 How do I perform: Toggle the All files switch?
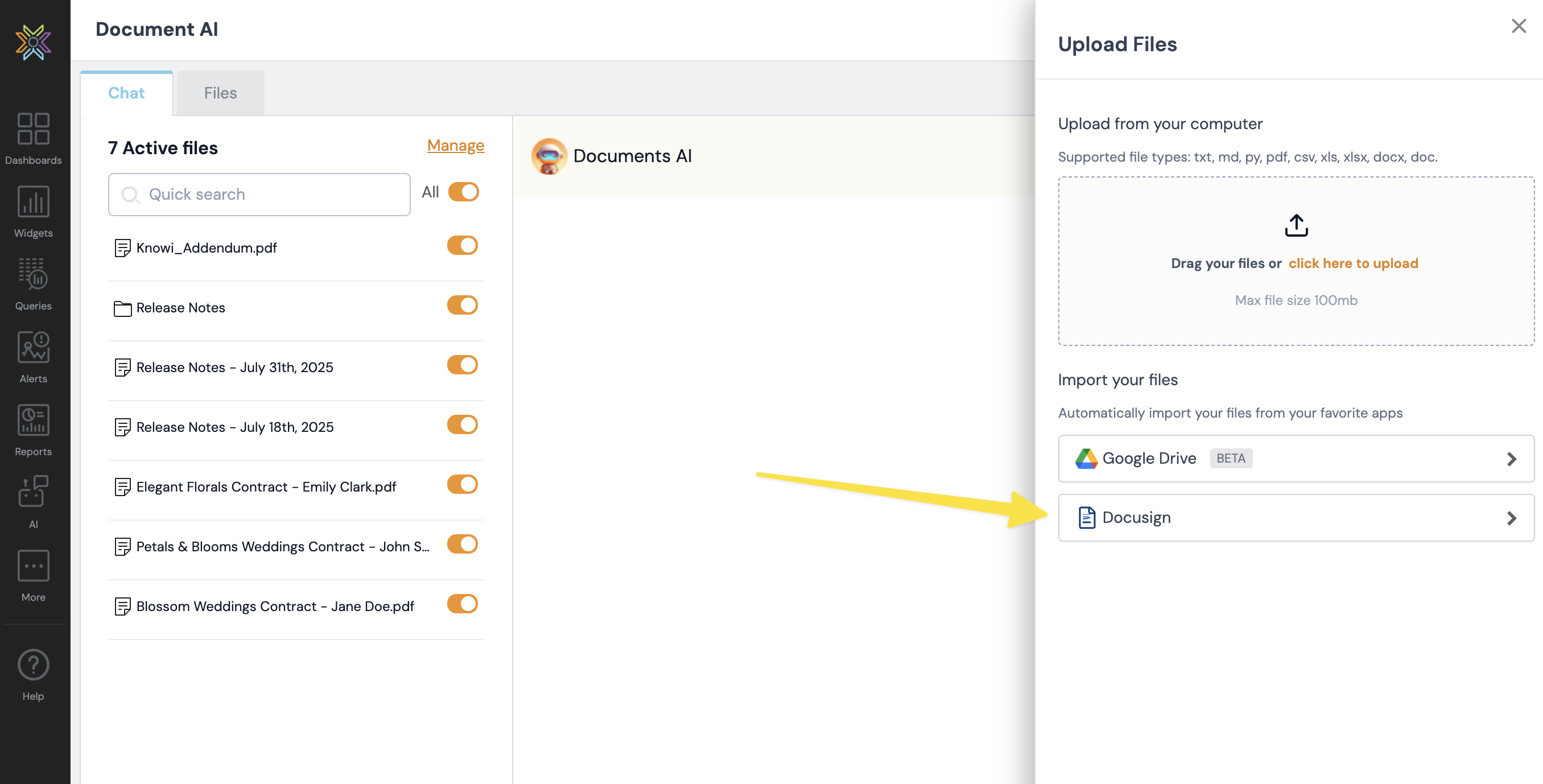(463, 192)
